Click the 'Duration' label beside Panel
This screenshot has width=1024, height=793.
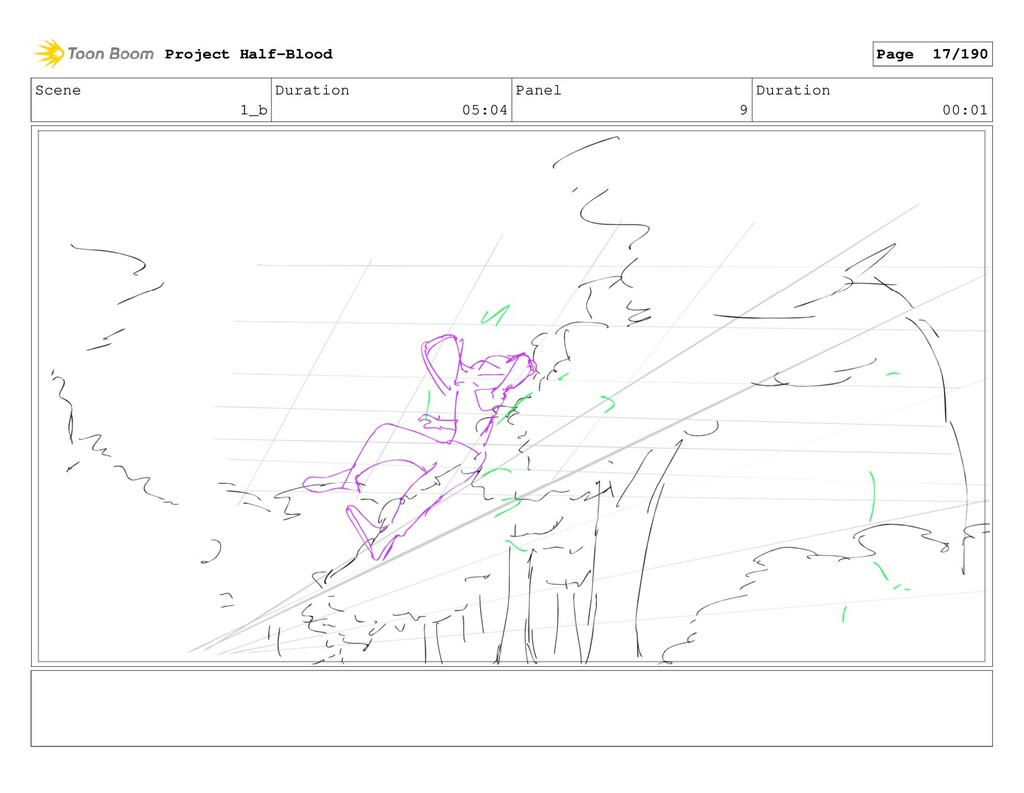(x=793, y=90)
